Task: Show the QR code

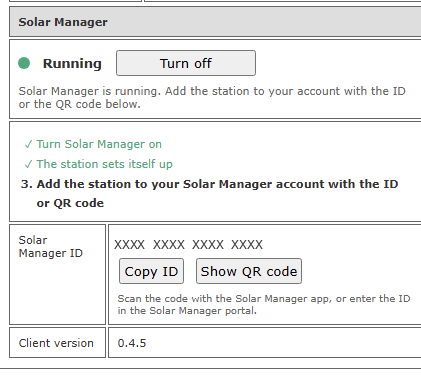Action: pyautogui.click(x=249, y=271)
